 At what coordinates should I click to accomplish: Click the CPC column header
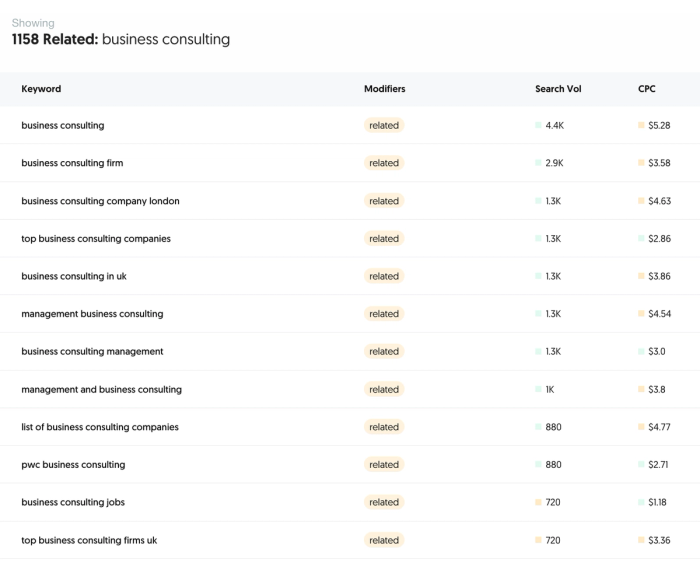pyautogui.click(x=646, y=89)
